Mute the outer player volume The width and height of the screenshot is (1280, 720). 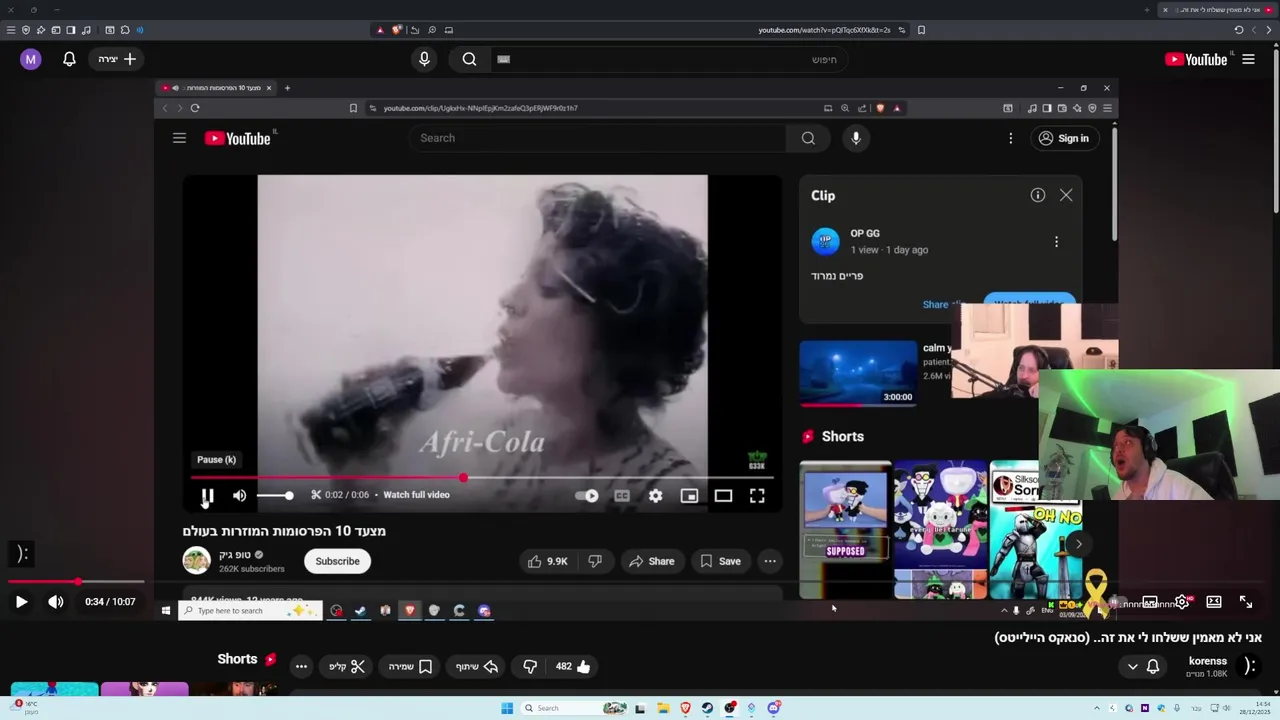tap(56, 602)
